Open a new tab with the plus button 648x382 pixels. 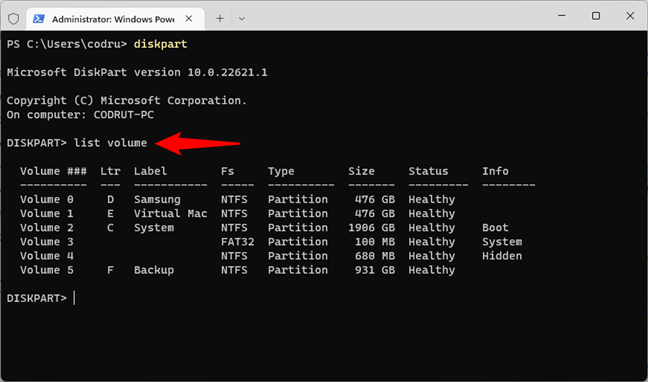point(220,18)
